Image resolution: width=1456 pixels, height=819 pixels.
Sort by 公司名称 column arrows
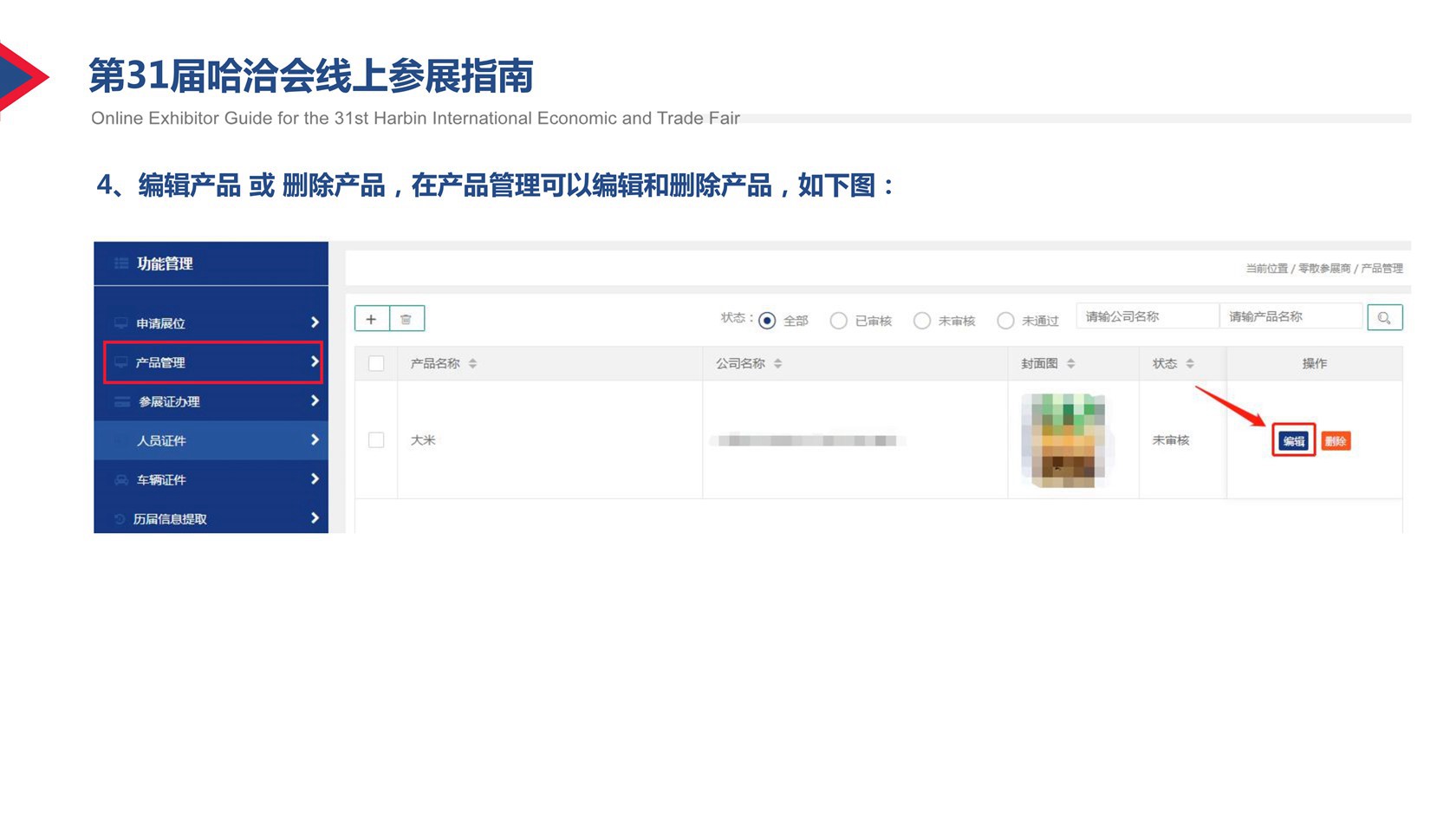point(777,364)
